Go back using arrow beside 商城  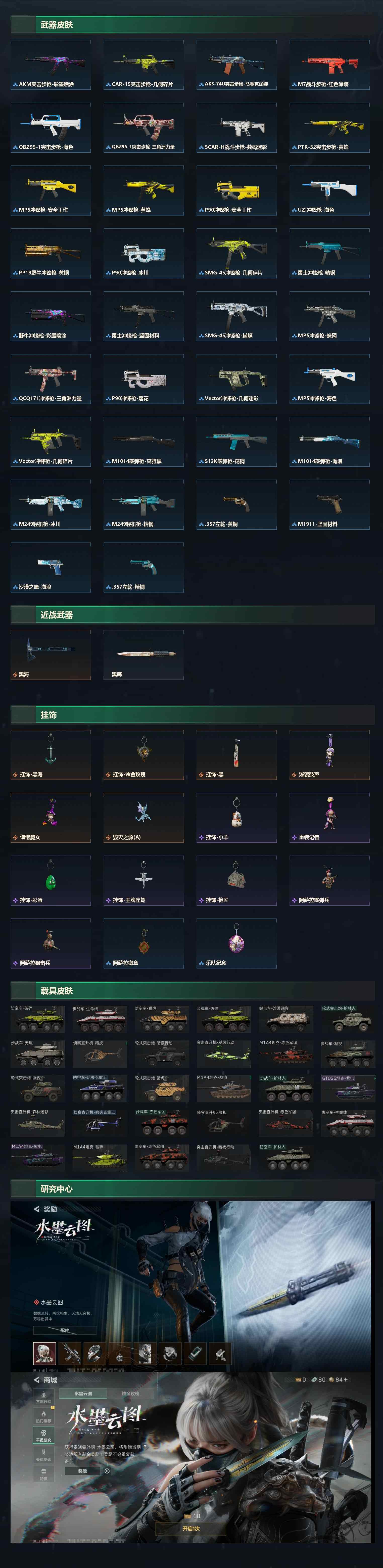click(36, 1380)
